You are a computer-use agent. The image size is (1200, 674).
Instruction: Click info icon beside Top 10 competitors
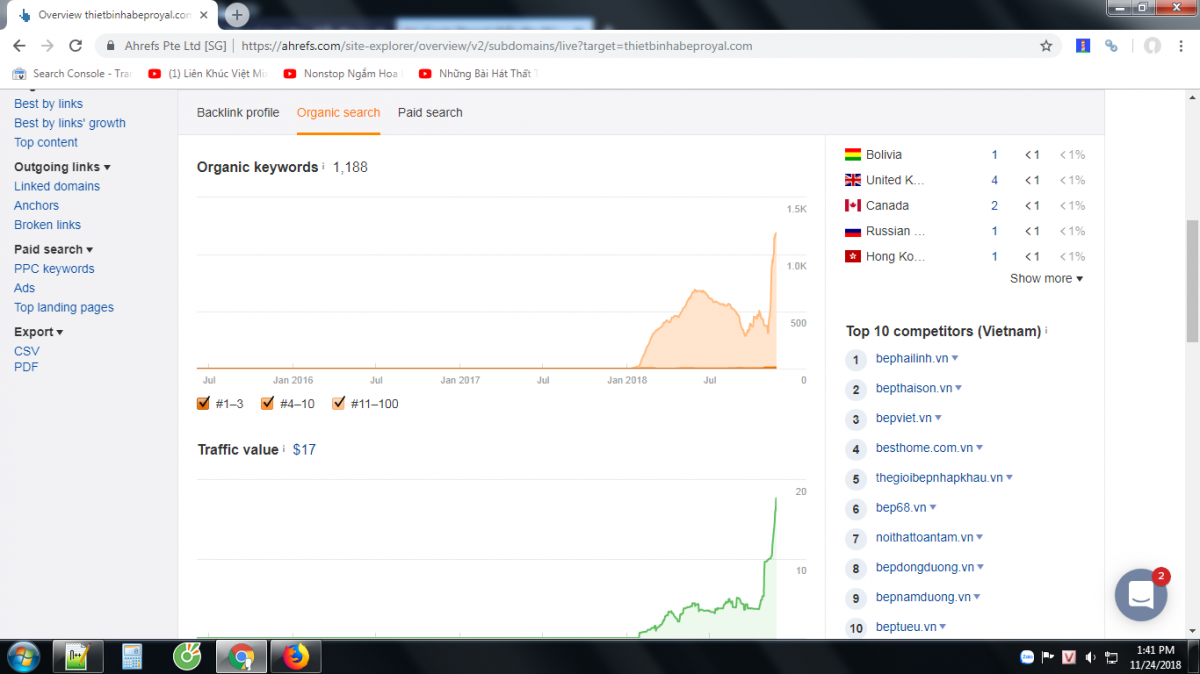pos(1046,331)
